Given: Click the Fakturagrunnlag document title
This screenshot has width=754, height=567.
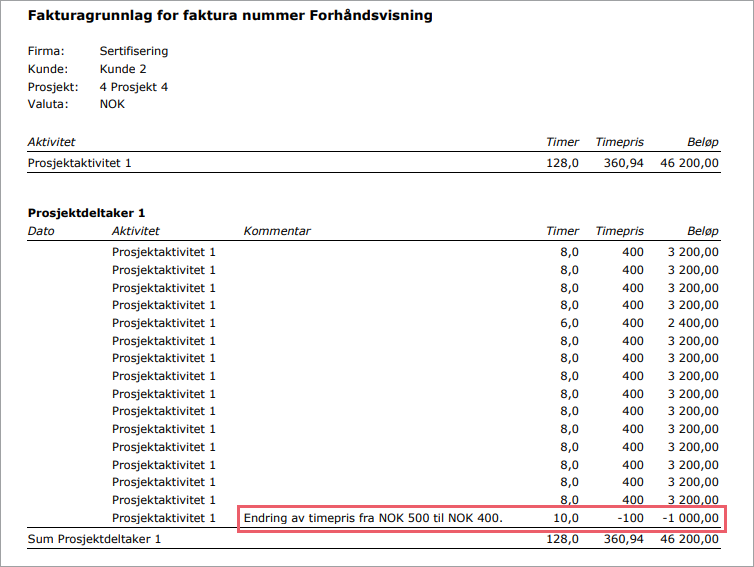Looking at the screenshot, I should [230, 16].
